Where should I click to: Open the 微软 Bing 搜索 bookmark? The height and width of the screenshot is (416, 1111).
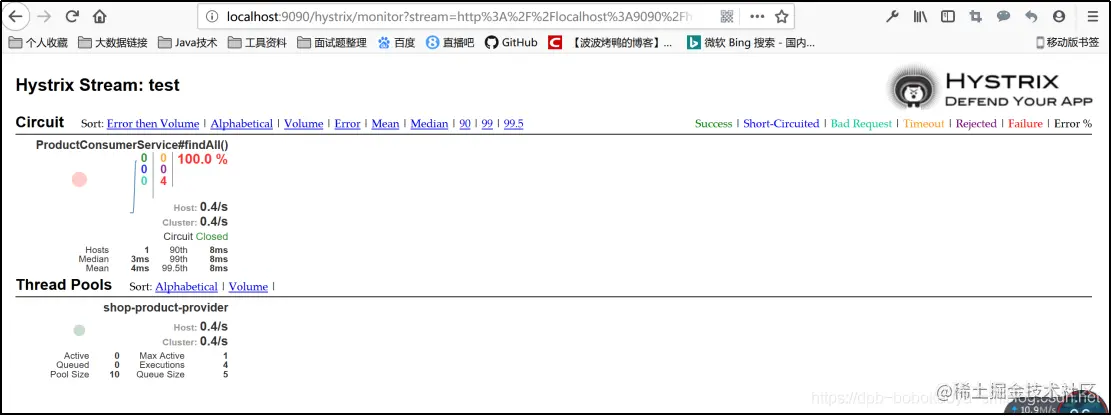751,43
